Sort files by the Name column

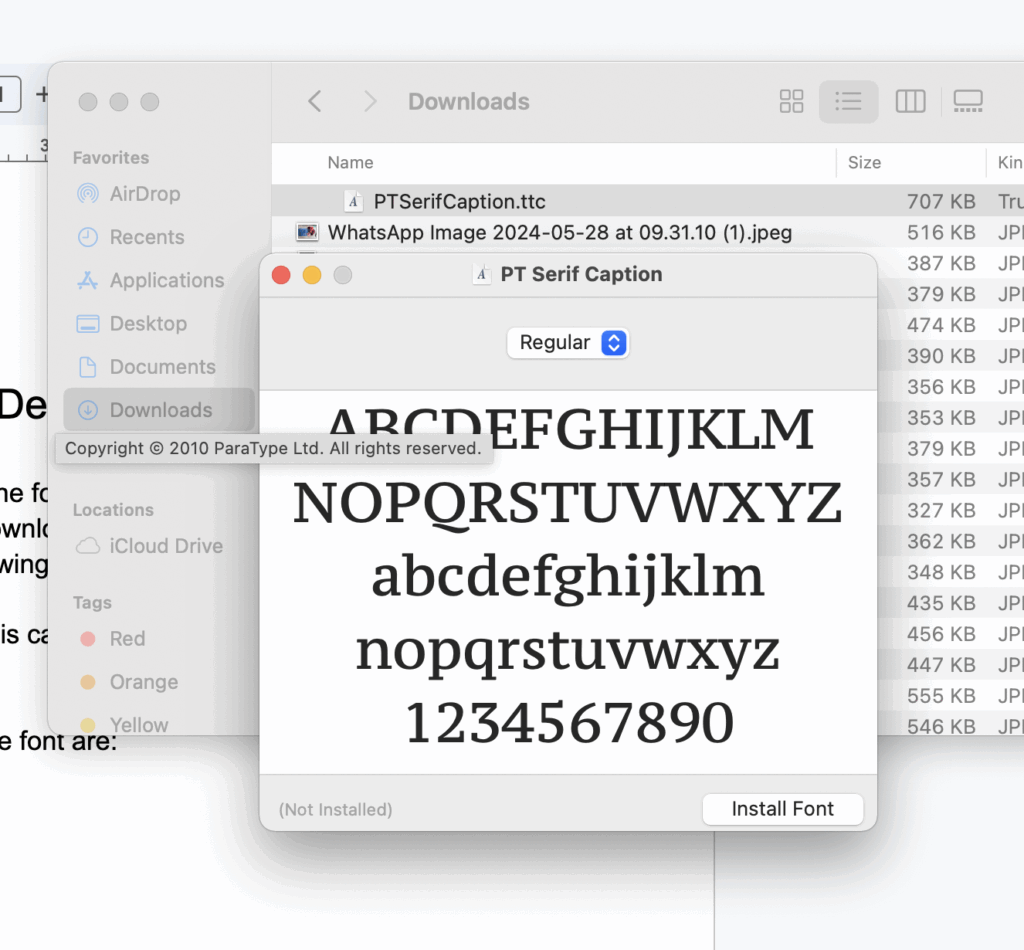click(x=351, y=162)
